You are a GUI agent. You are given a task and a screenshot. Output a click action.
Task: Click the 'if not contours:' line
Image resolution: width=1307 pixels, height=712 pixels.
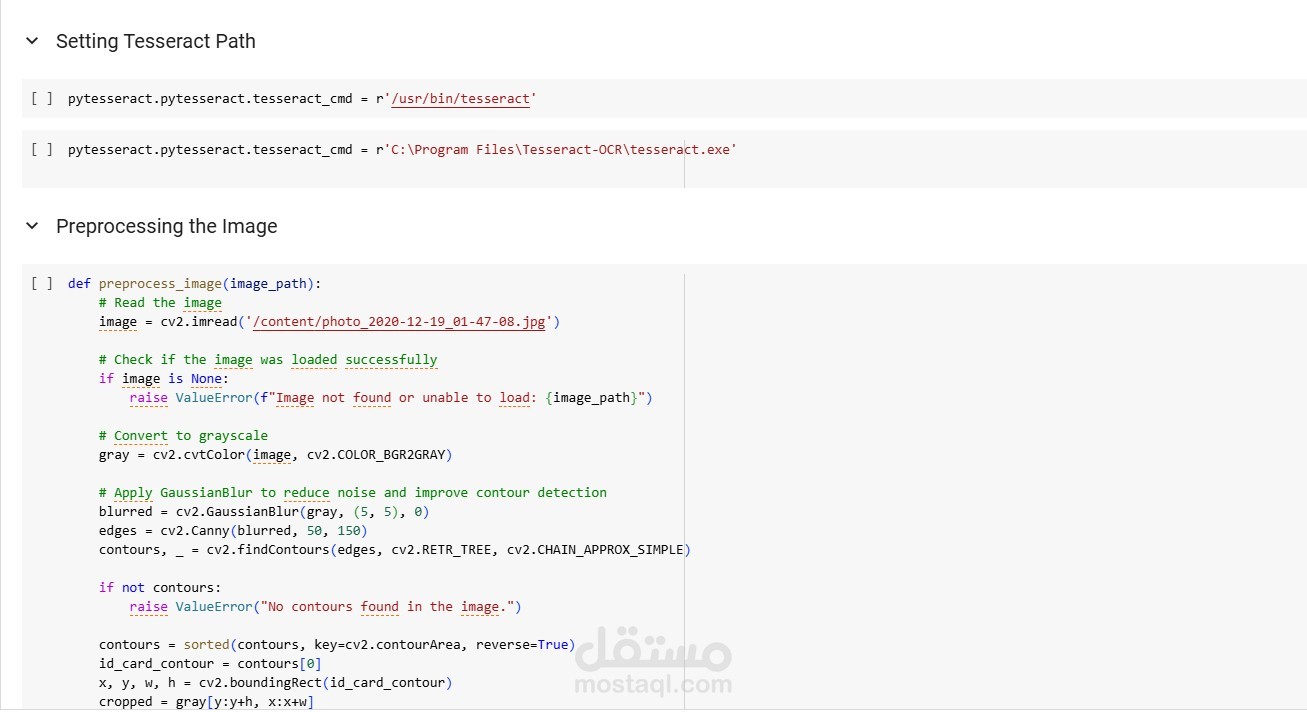(160, 587)
